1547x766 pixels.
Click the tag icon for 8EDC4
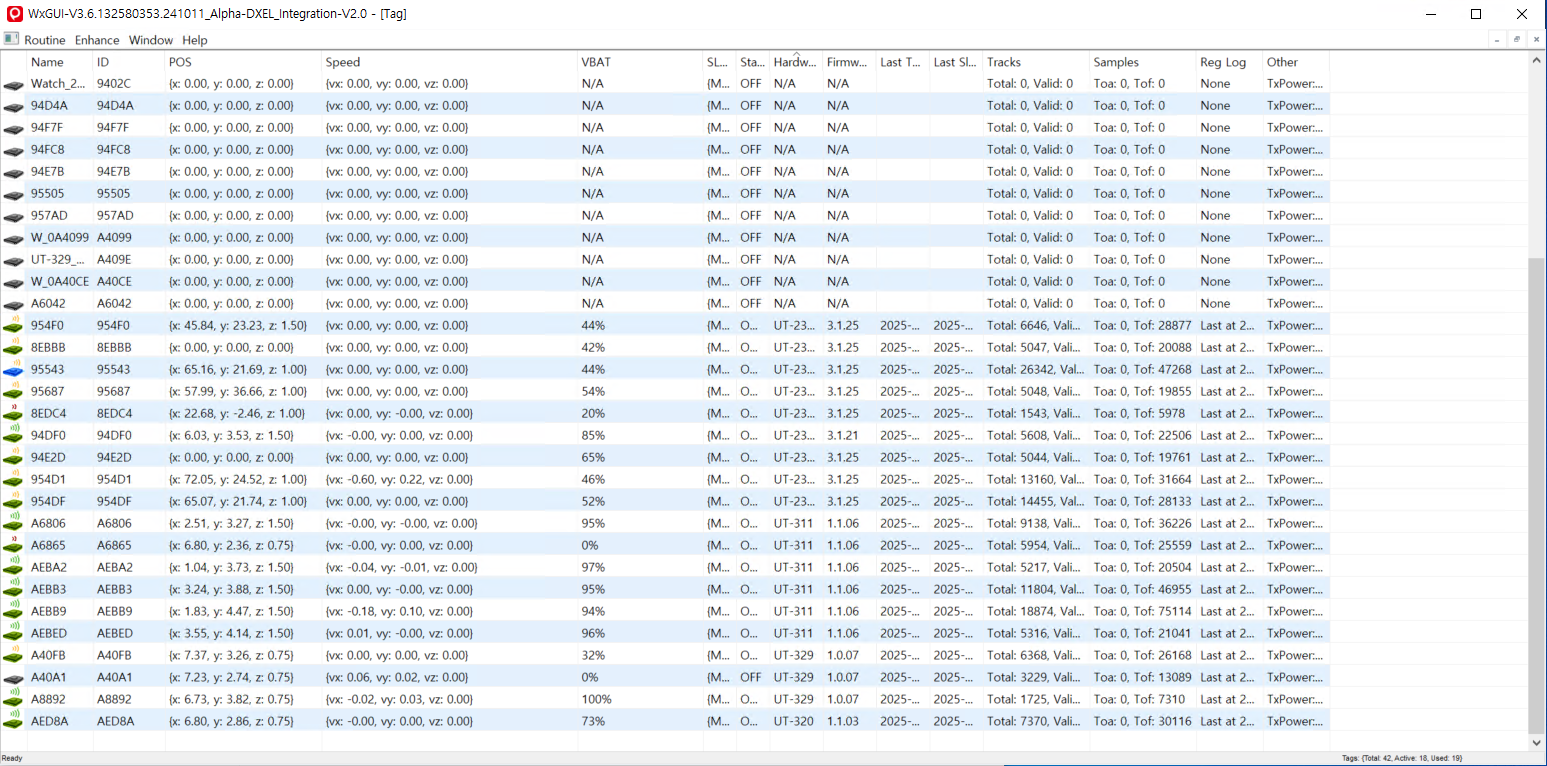(x=13, y=414)
